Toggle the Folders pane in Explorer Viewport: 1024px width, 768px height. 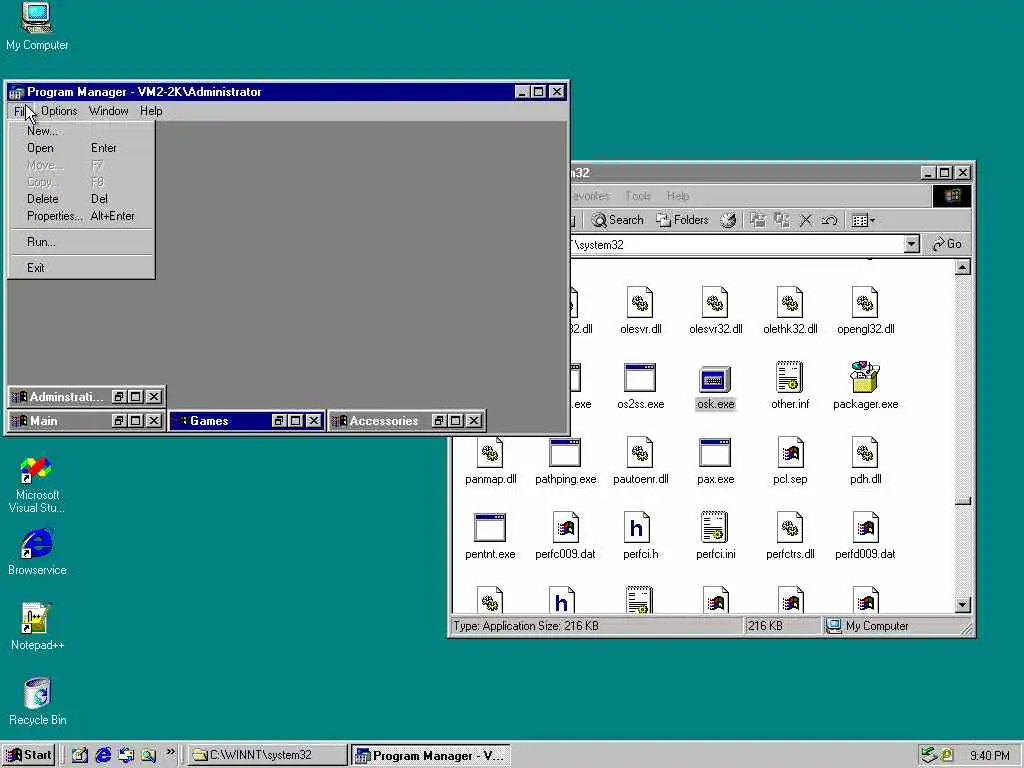682,220
